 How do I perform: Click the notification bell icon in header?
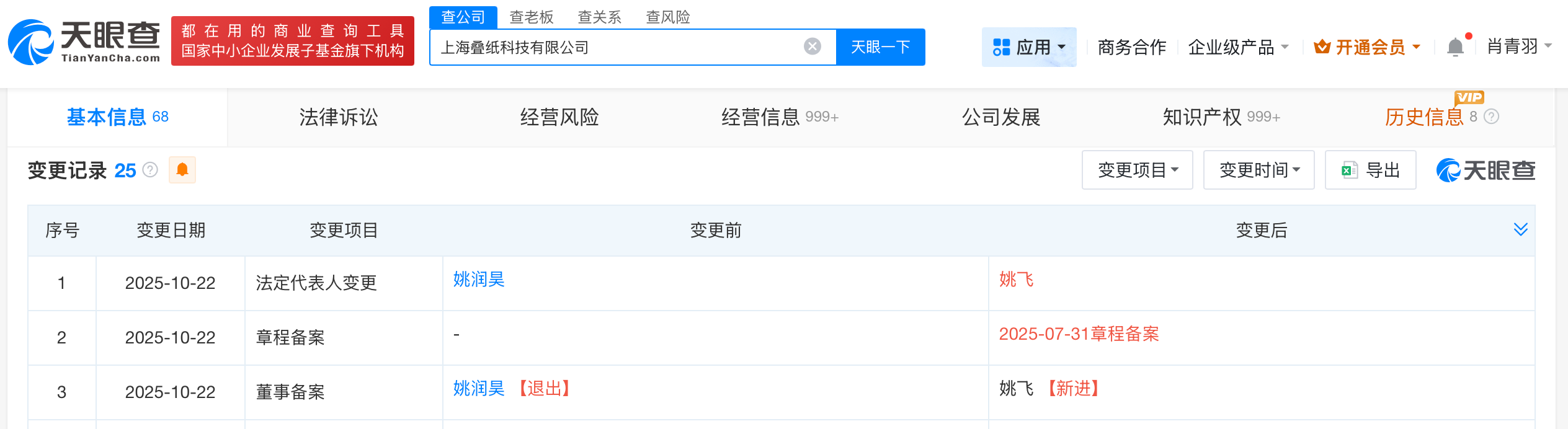point(1454,47)
